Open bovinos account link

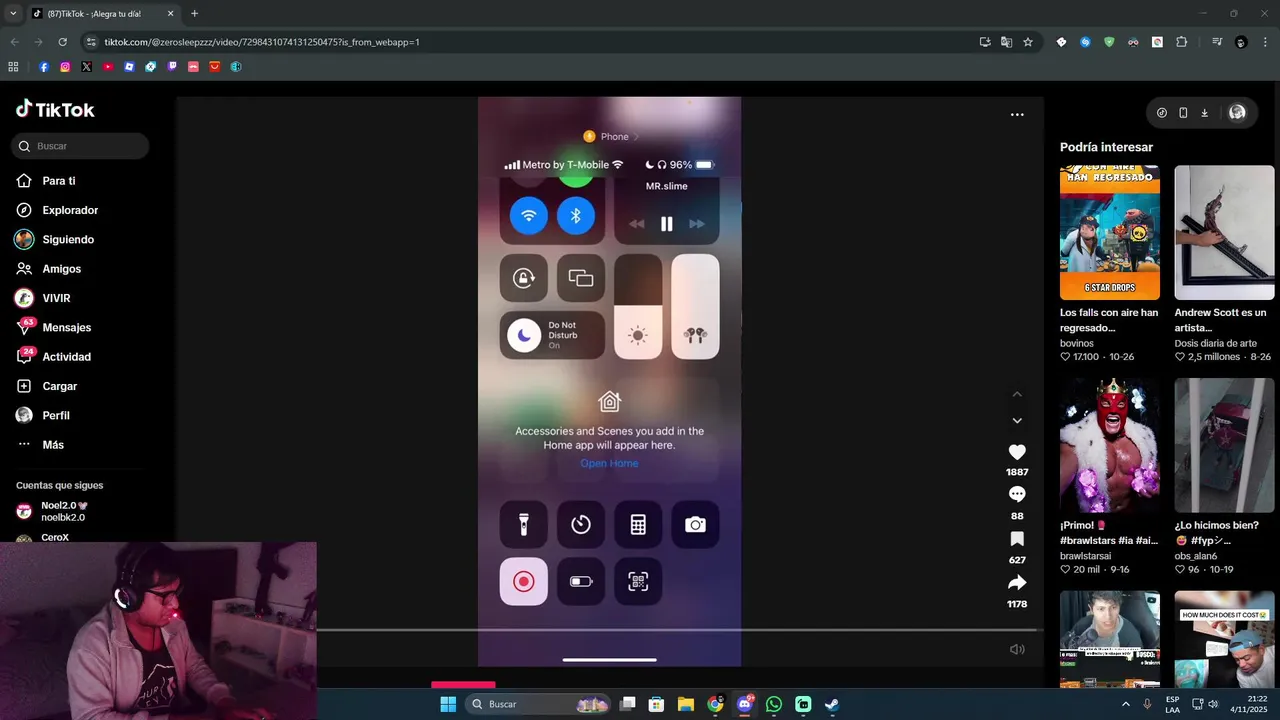click(x=1077, y=343)
